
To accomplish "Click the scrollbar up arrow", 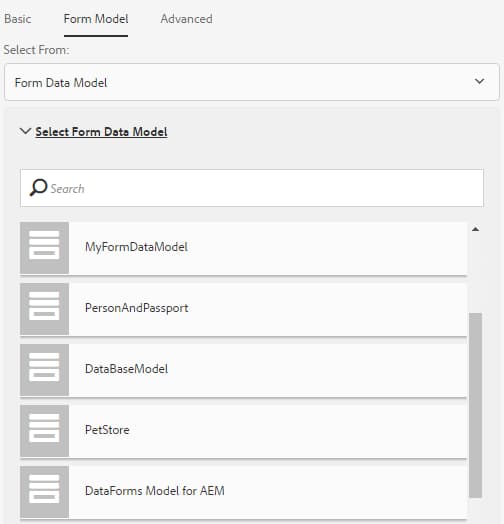I will pos(475,229).
